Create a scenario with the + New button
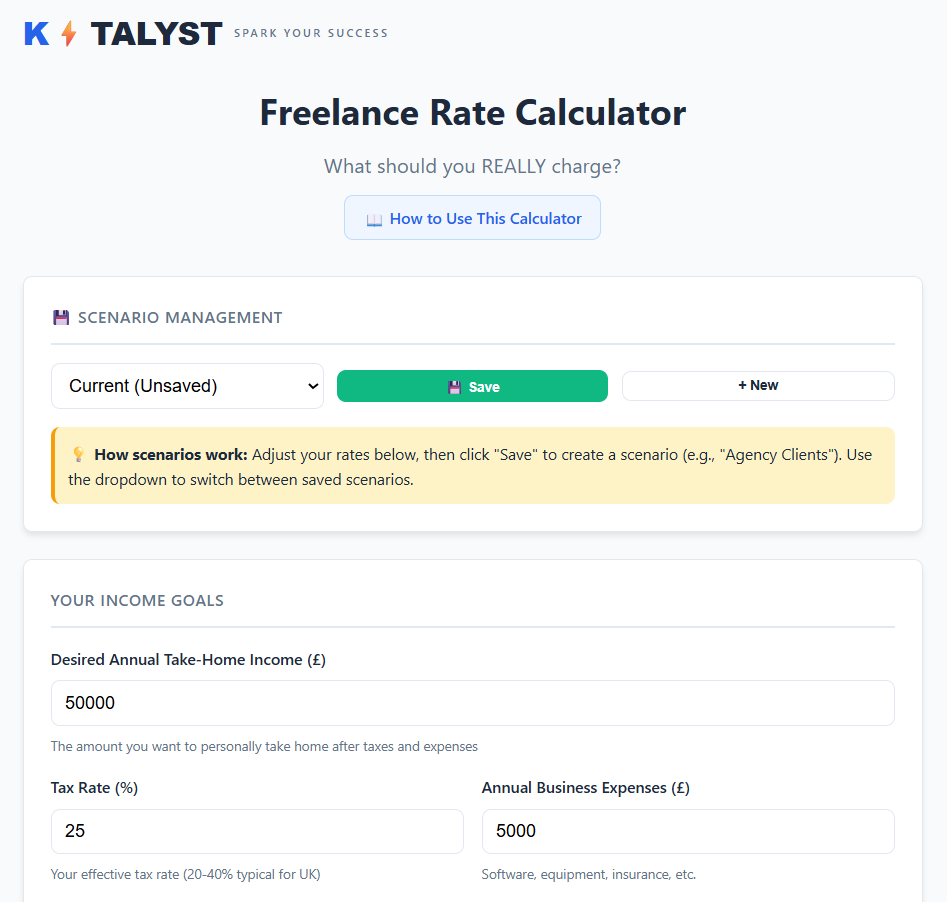 coord(758,386)
